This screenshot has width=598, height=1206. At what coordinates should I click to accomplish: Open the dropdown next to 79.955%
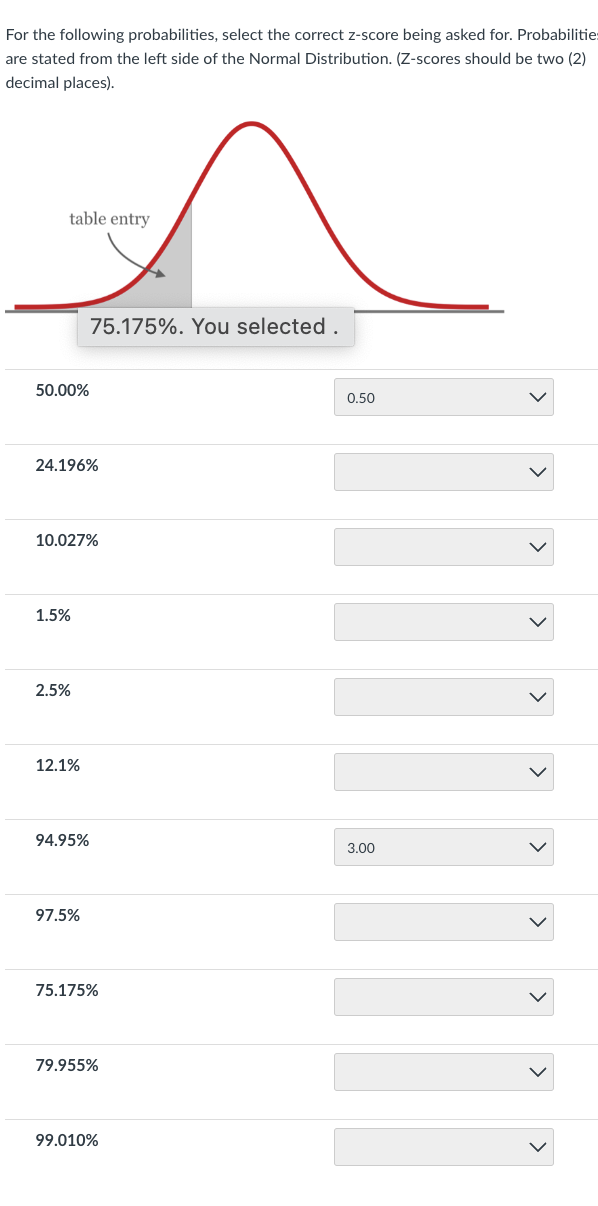443,1071
